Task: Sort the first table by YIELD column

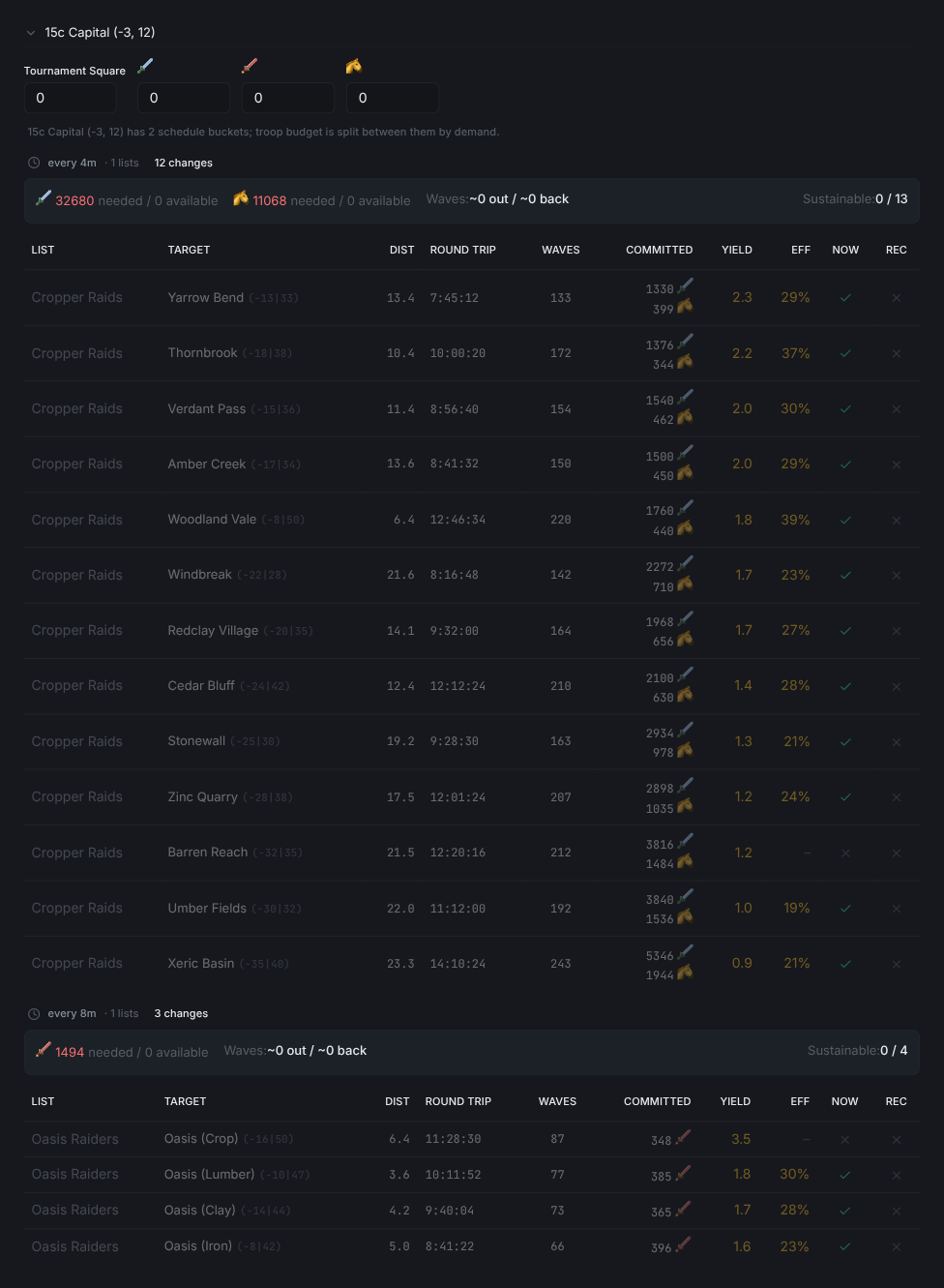Action: (x=737, y=250)
